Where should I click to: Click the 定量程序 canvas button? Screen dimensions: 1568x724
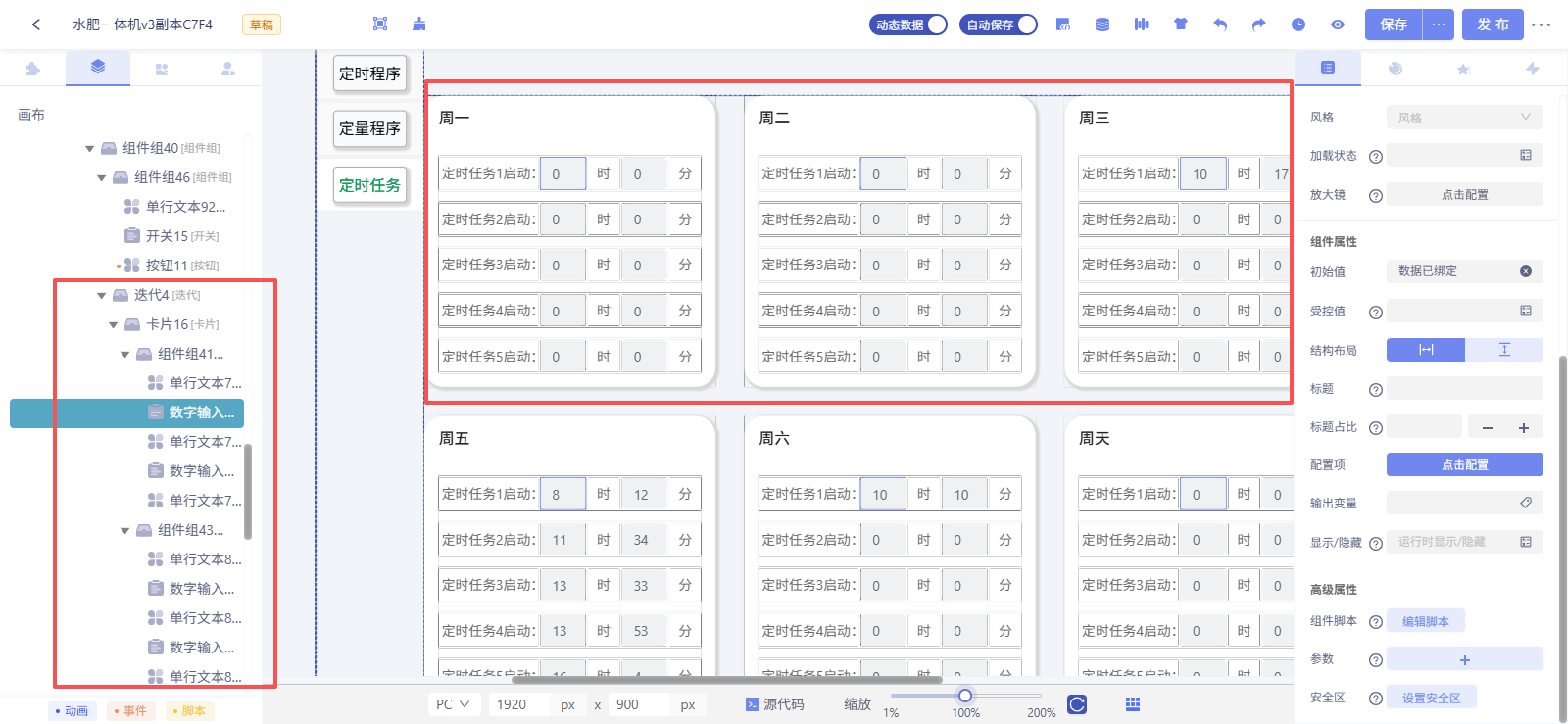coord(369,128)
